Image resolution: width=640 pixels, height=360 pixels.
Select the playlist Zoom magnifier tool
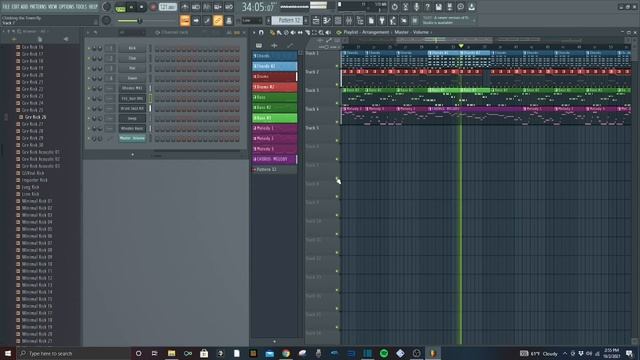tap(321, 32)
